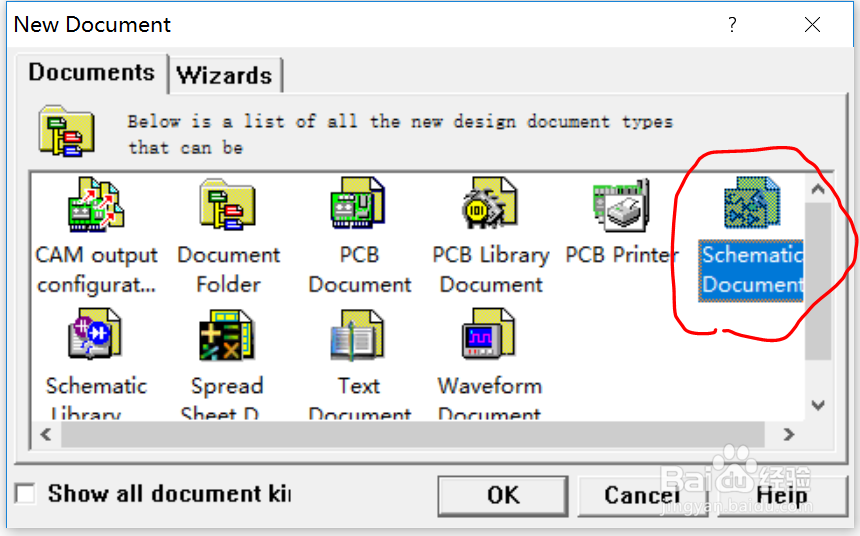Choose the PCB Document icon
The width and height of the screenshot is (860, 536).
358,202
